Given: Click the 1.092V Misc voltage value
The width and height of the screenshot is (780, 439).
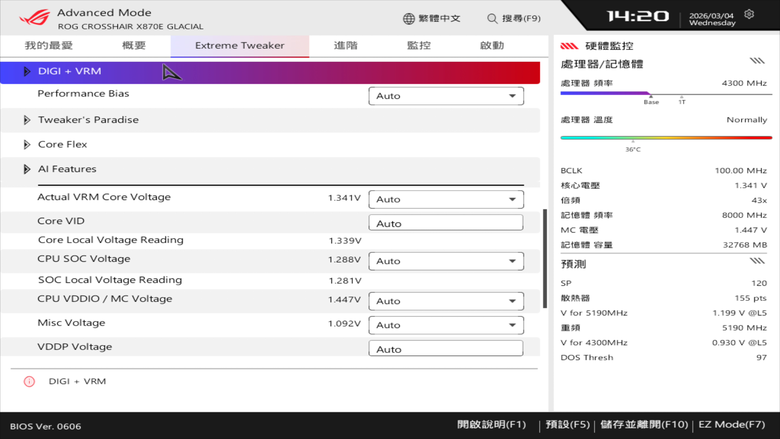Looking at the screenshot, I should tap(344, 324).
